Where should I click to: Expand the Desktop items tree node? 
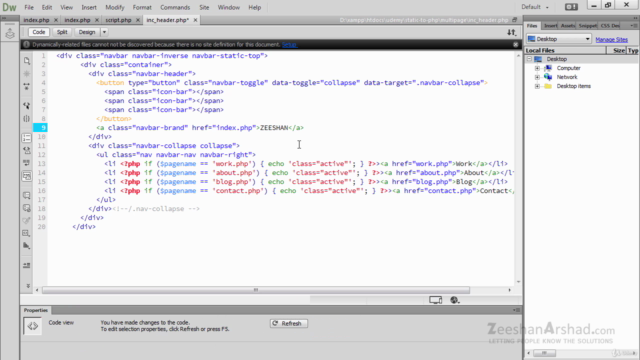[x=537, y=86]
